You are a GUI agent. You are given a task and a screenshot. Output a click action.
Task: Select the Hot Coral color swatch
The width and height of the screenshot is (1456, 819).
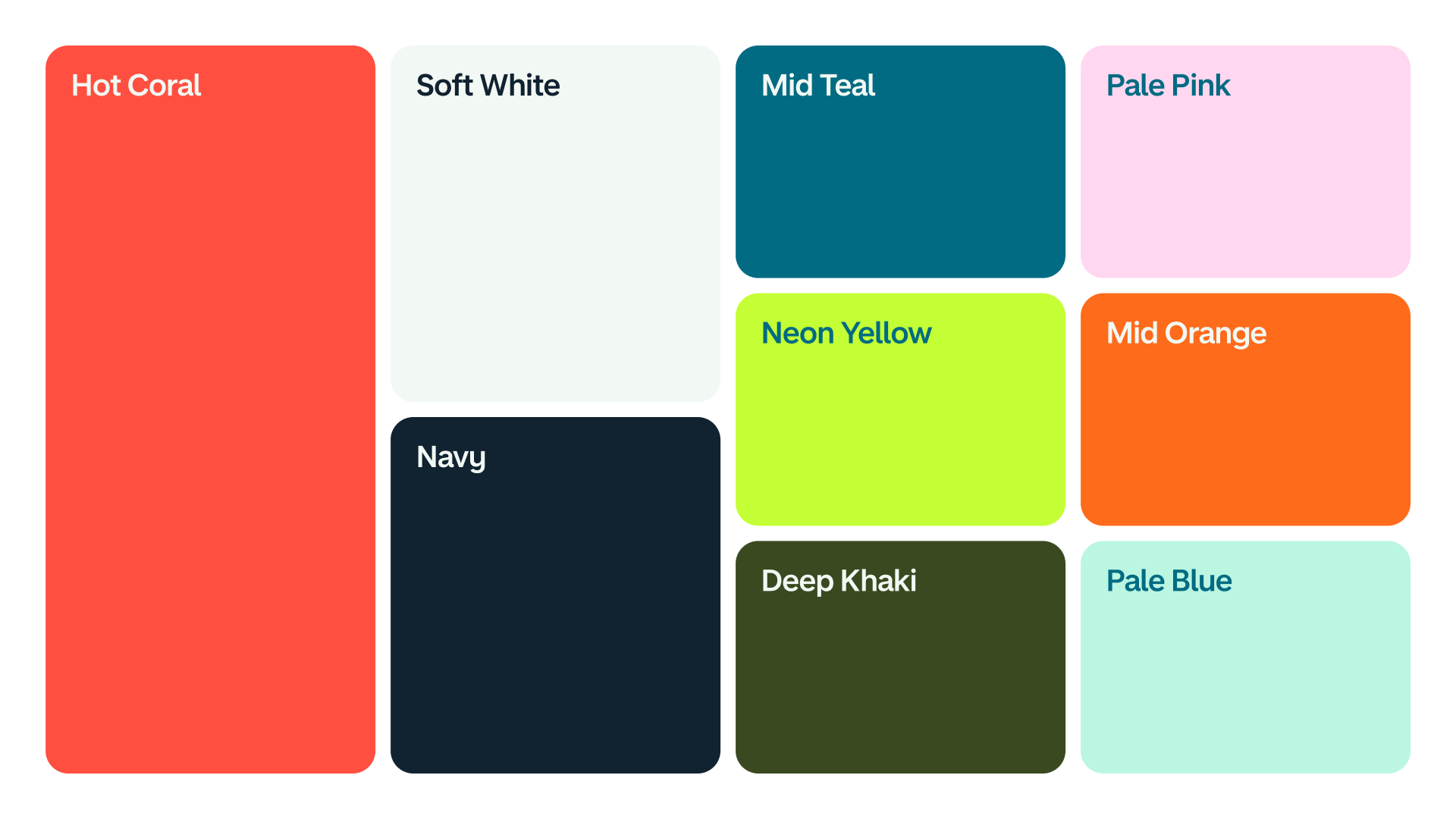[210, 409]
